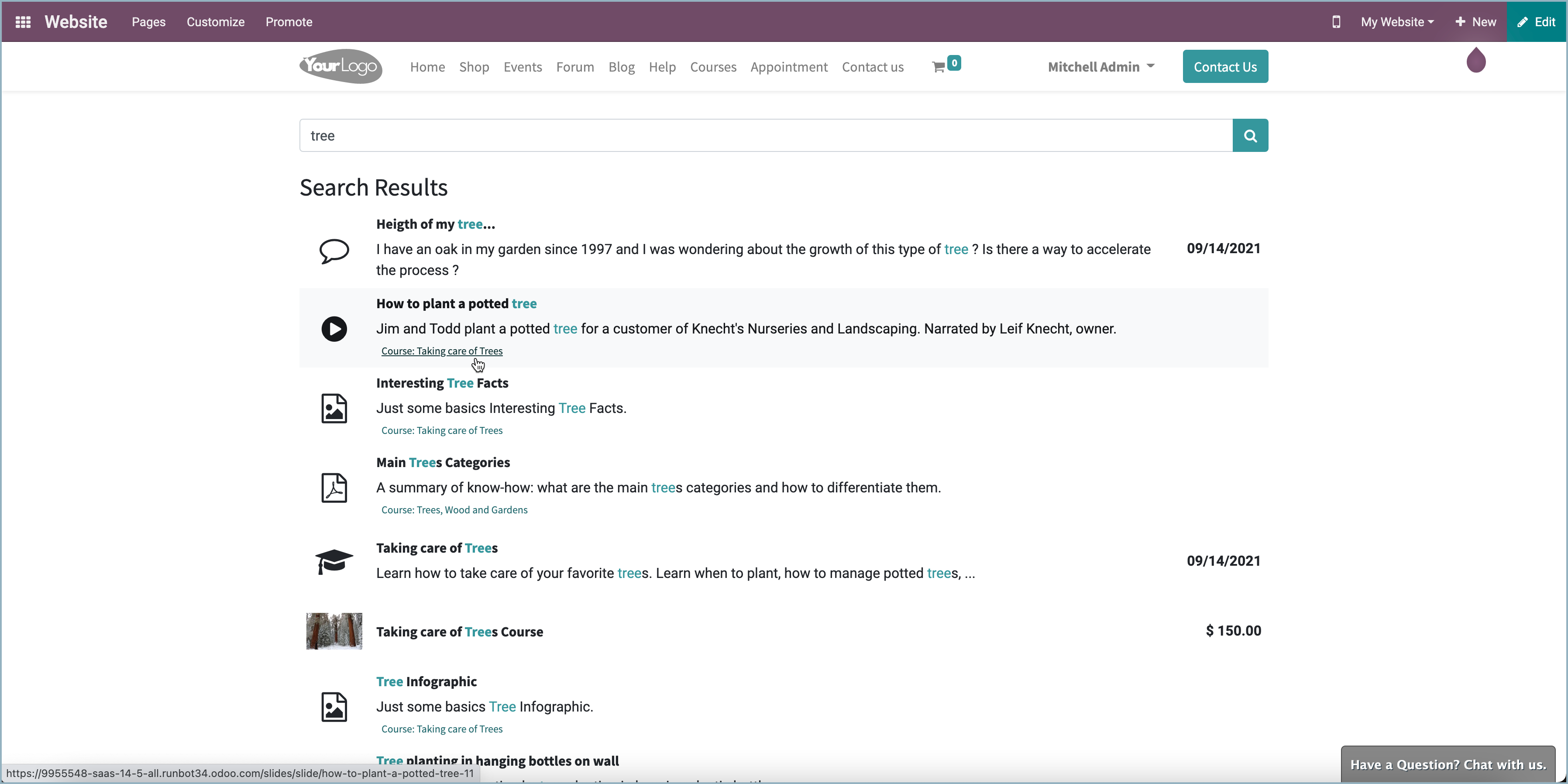The image size is (1568, 784).
Task: Open the apps grid menu icon
Action: click(x=23, y=22)
